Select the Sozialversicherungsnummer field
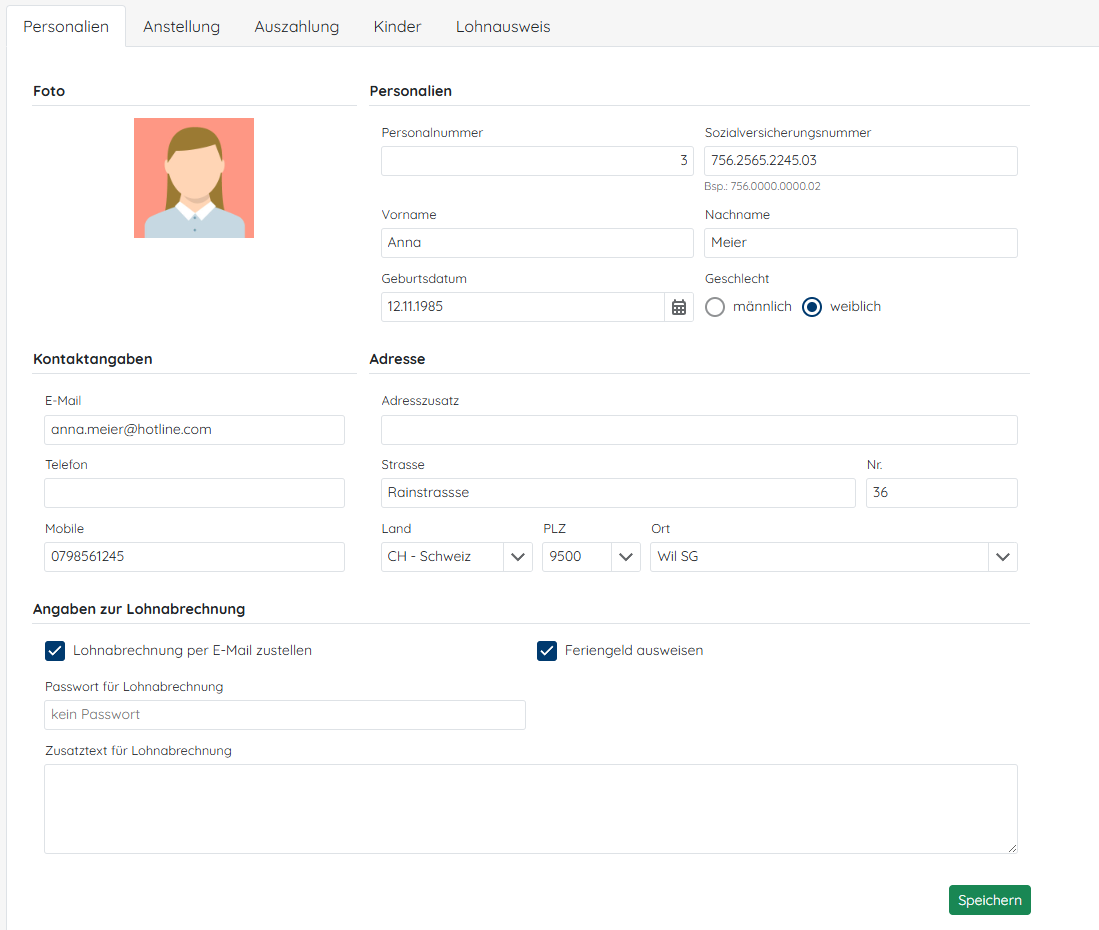 860,161
